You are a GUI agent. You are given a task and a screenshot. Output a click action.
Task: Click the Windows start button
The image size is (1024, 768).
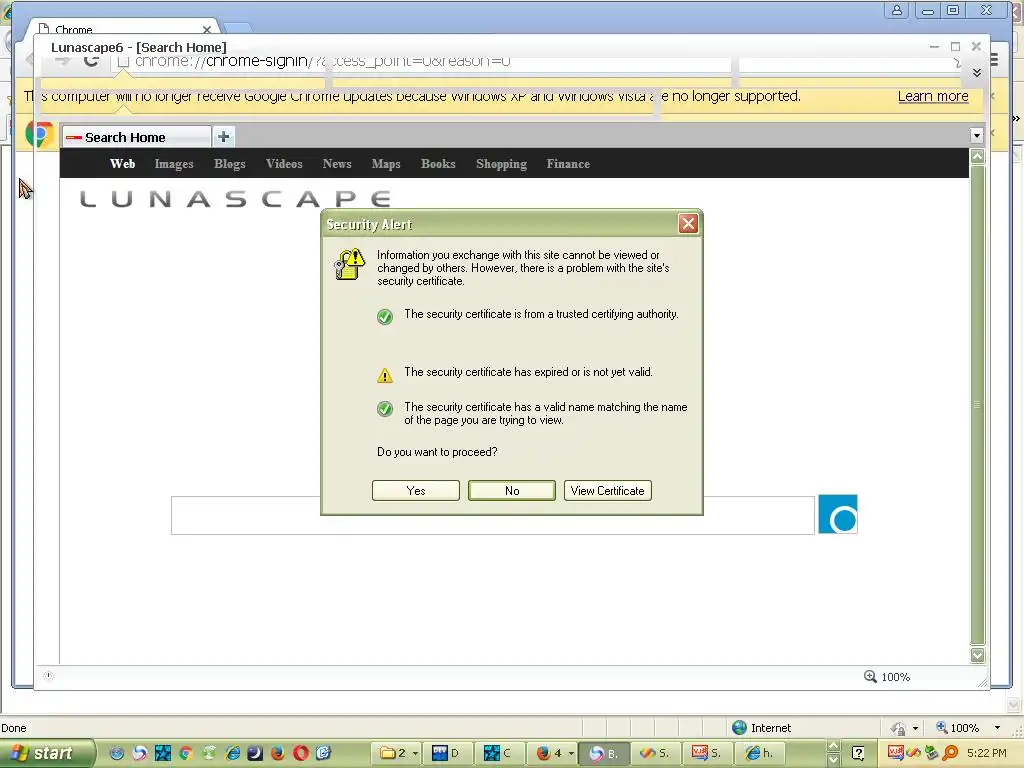pyautogui.click(x=46, y=753)
